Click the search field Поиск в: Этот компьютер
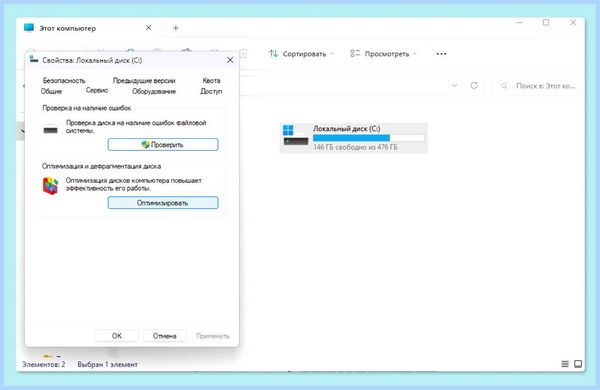 536,86
